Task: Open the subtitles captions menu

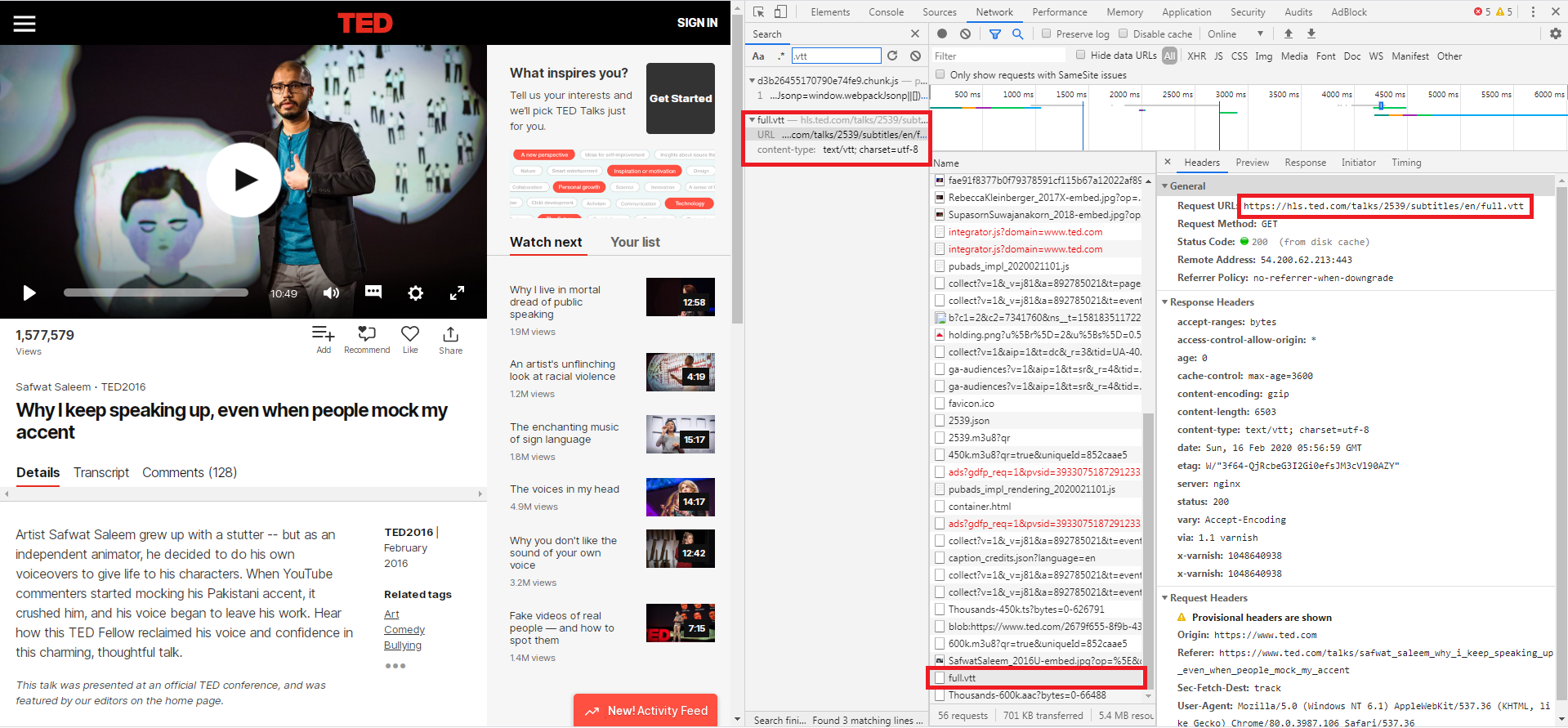Action: pyautogui.click(x=373, y=292)
